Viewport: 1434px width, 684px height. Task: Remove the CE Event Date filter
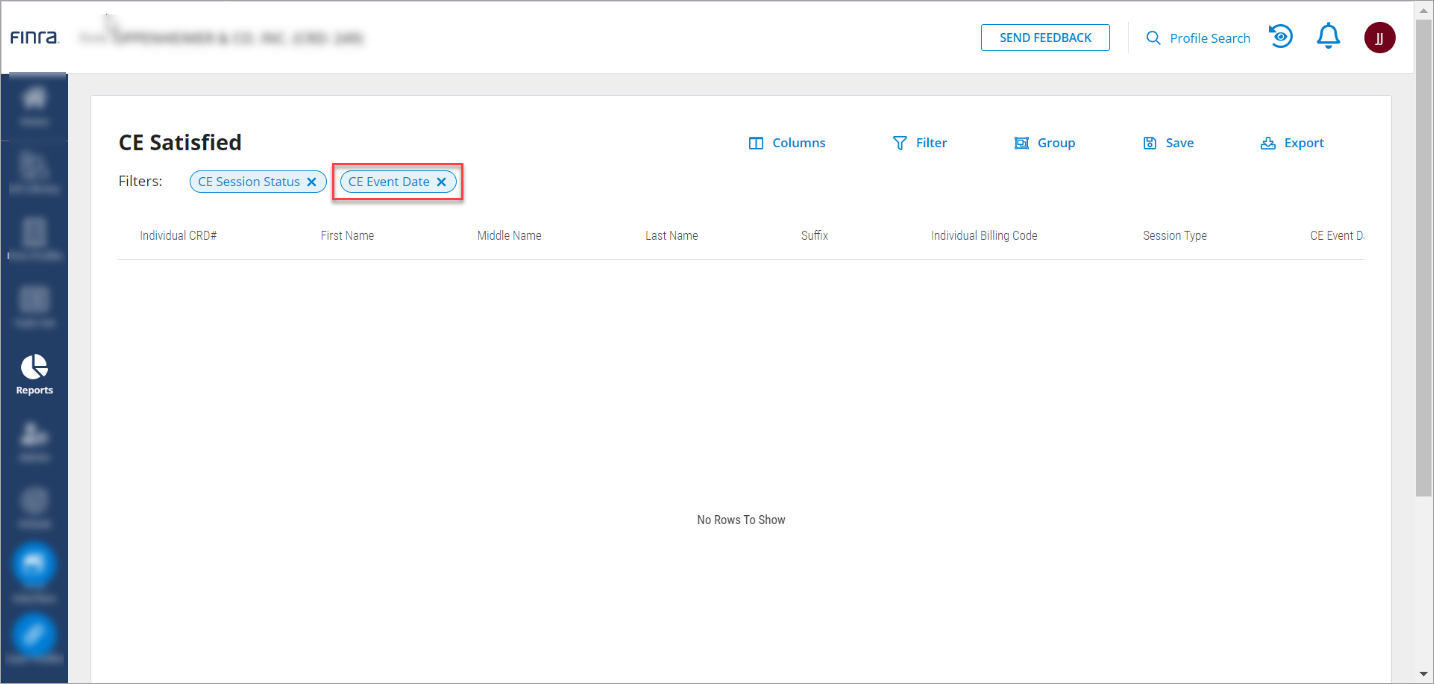pyautogui.click(x=441, y=182)
